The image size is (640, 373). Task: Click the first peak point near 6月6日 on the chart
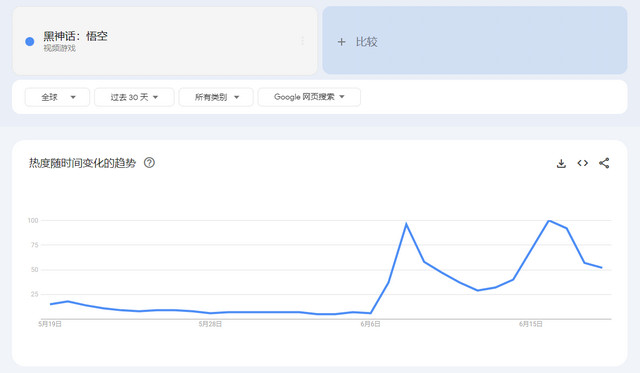click(406, 224)
